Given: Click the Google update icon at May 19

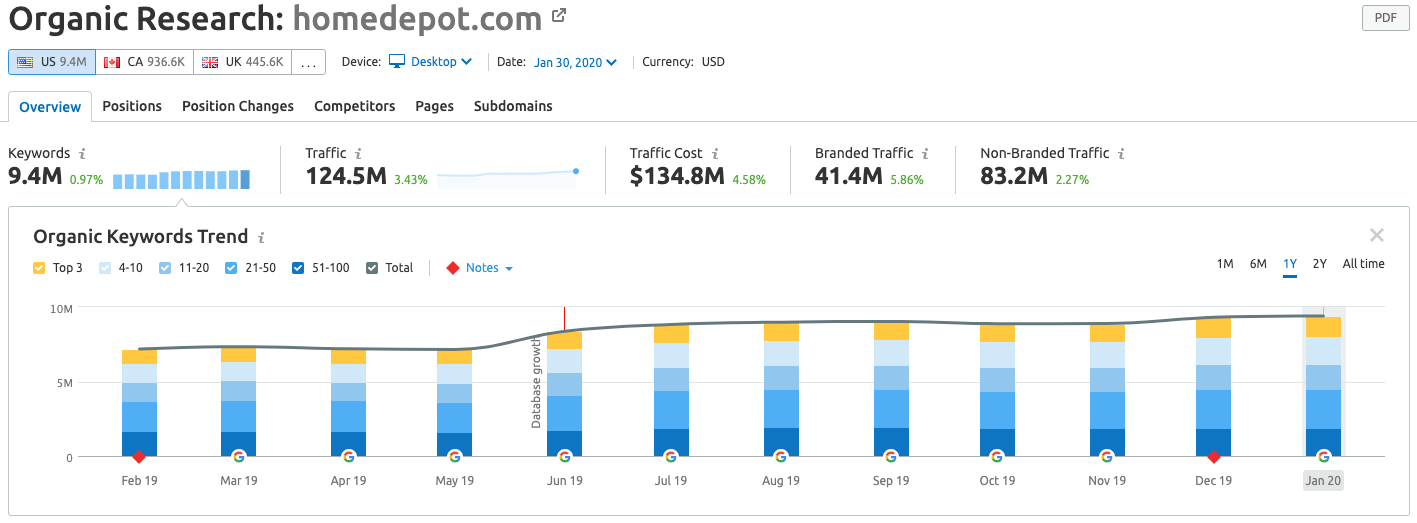Looking at the screenshot, I should (454, 456).
